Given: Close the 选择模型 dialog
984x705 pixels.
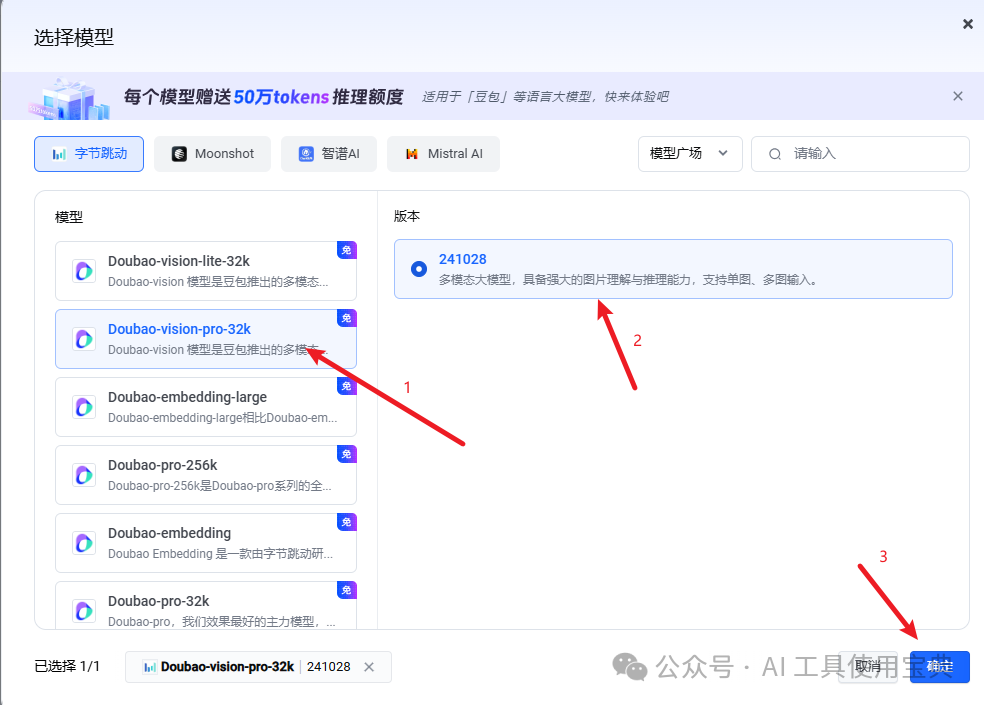Looking at the screenshot, I should coord(968,24).
